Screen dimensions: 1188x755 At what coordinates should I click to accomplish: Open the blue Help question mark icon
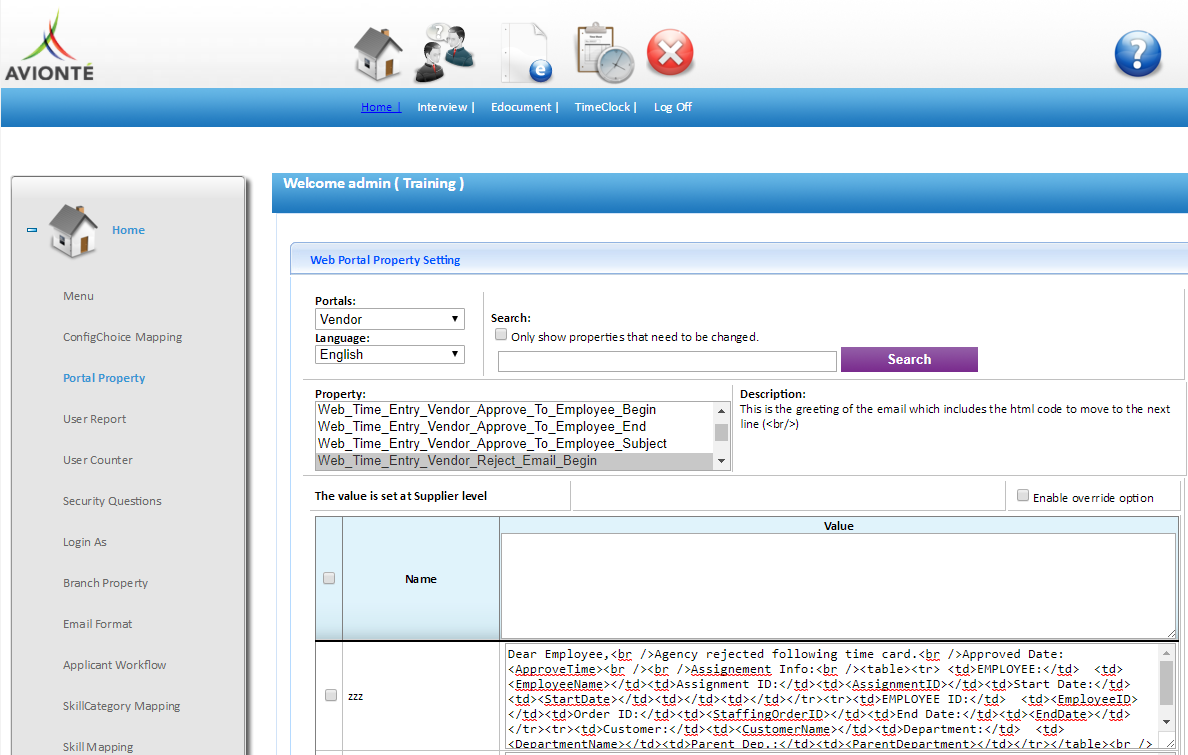tap(1138, 54)
